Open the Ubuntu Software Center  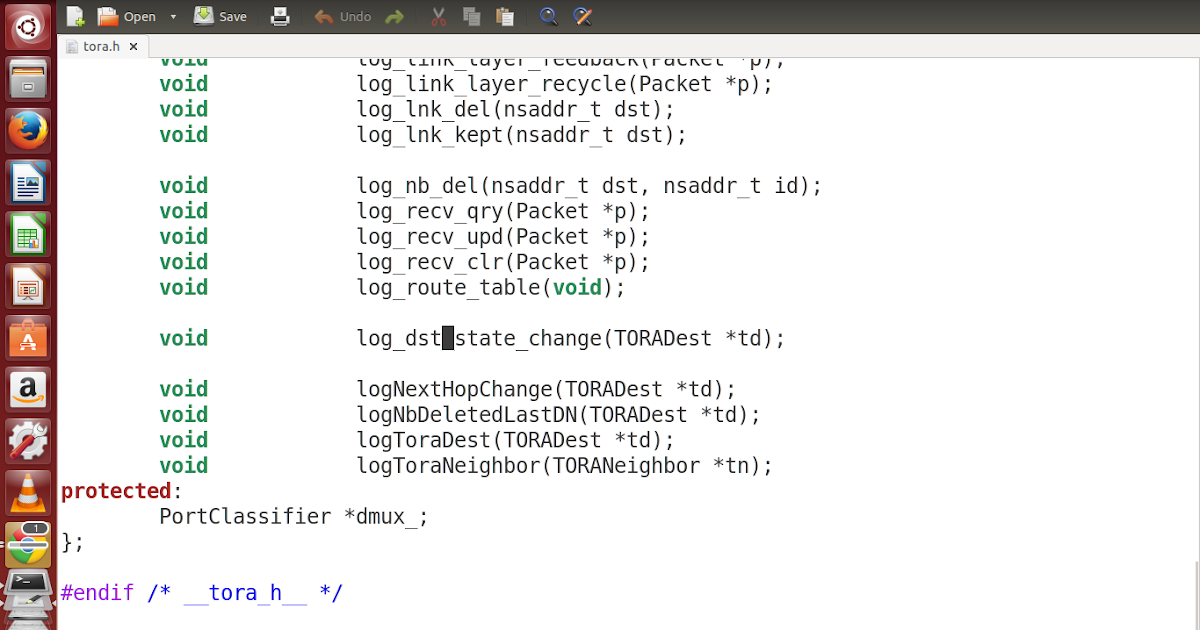[27, 338]
